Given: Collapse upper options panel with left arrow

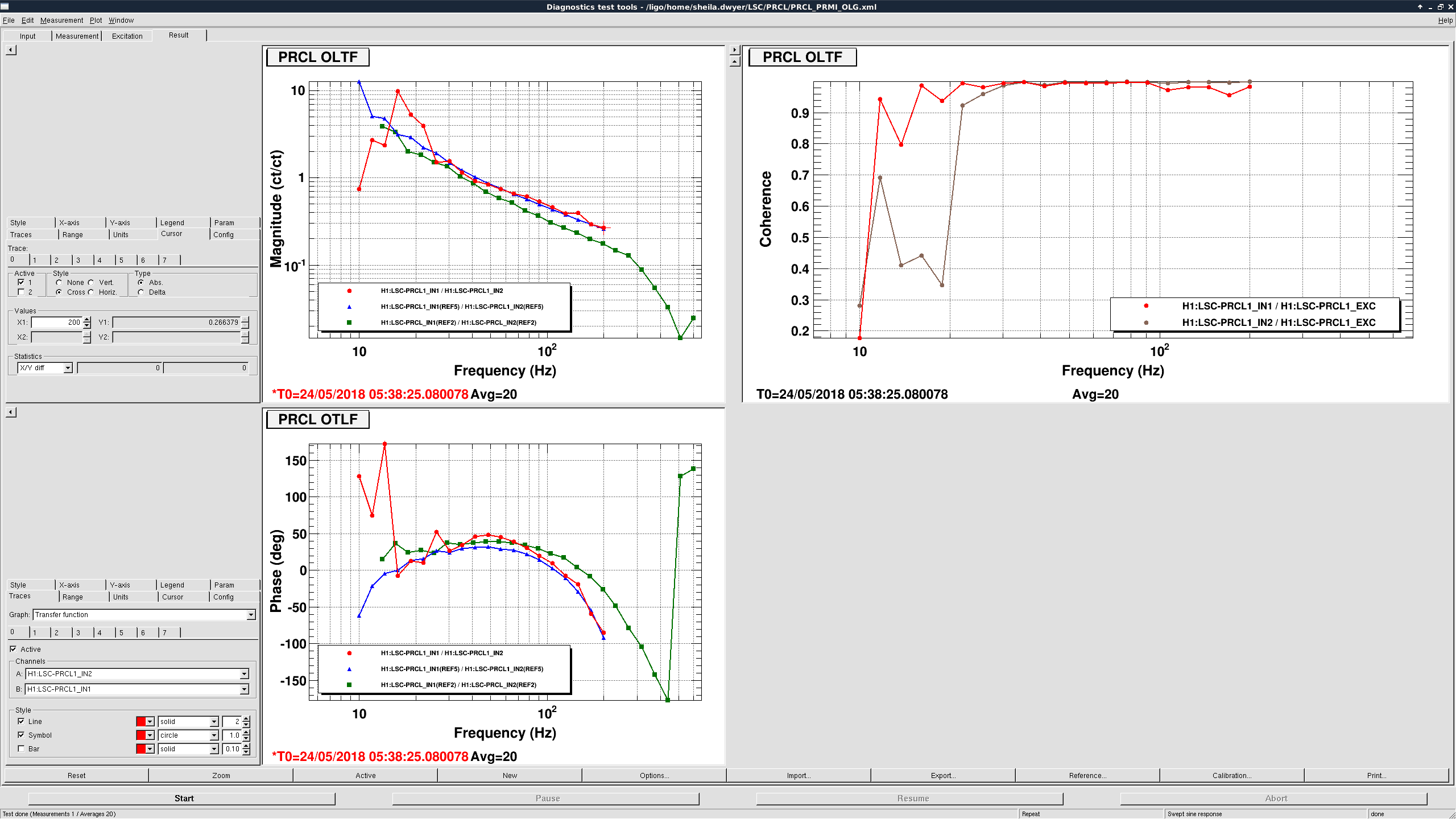Looking at the screenshot, I should point(11,50).
